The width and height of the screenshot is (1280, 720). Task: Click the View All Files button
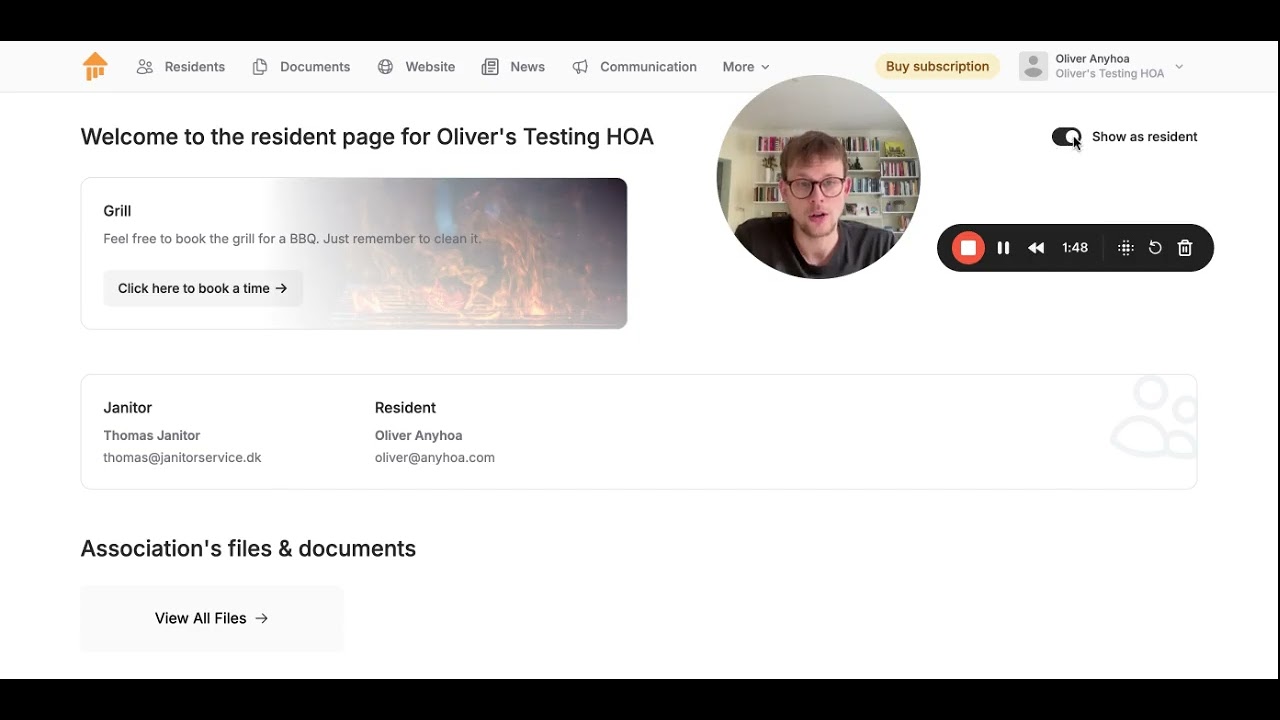pos(212,618)
